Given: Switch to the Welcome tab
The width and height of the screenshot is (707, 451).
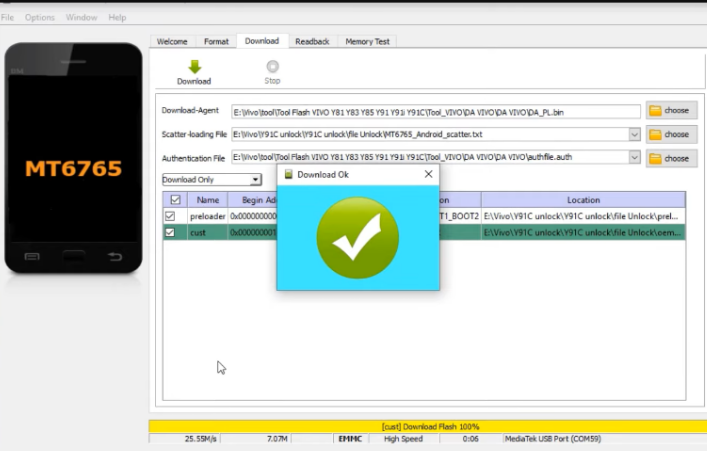Looking at the screenshot, I should [x=172, y=41].
